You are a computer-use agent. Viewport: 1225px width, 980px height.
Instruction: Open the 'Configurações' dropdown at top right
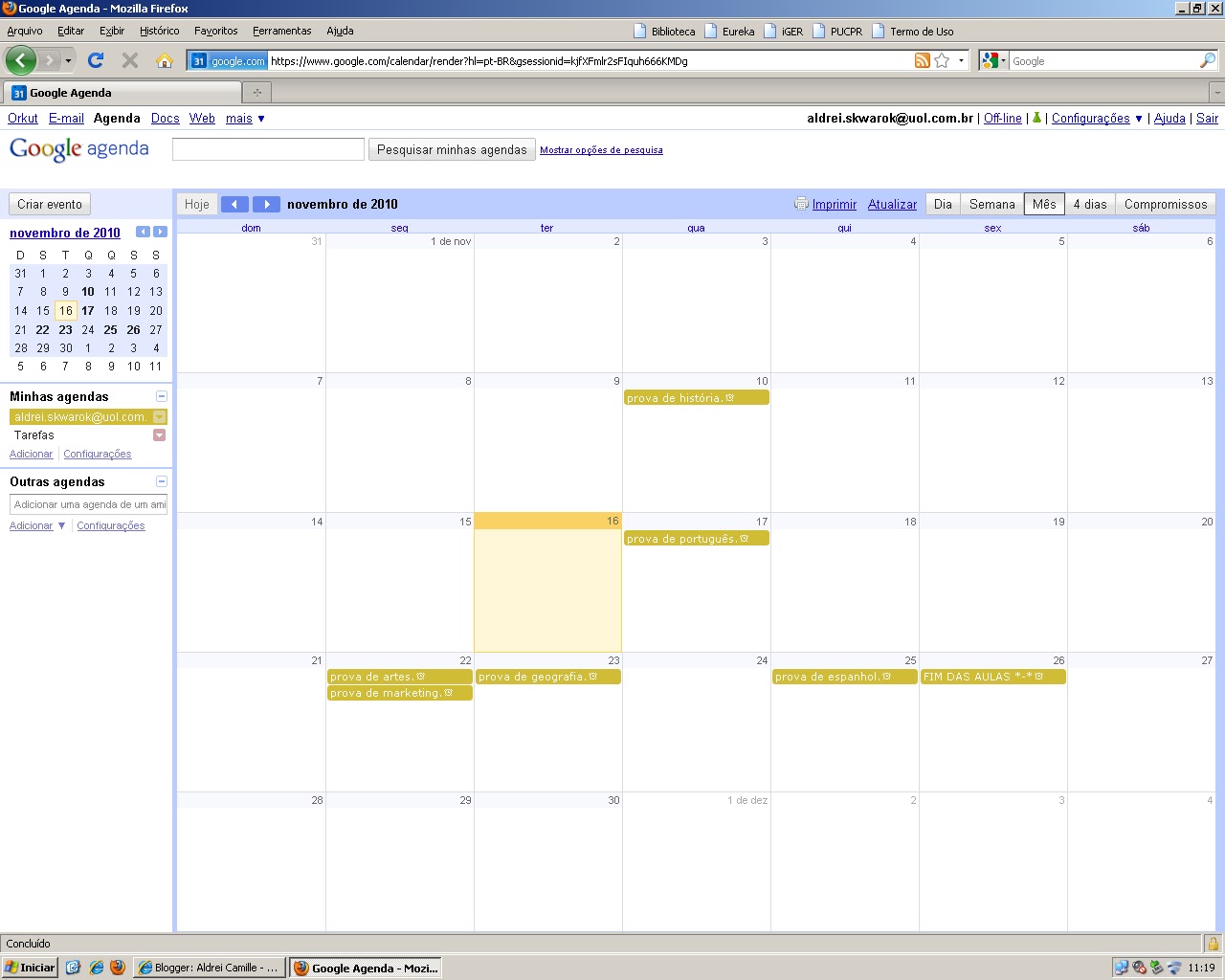(1097, 118)
